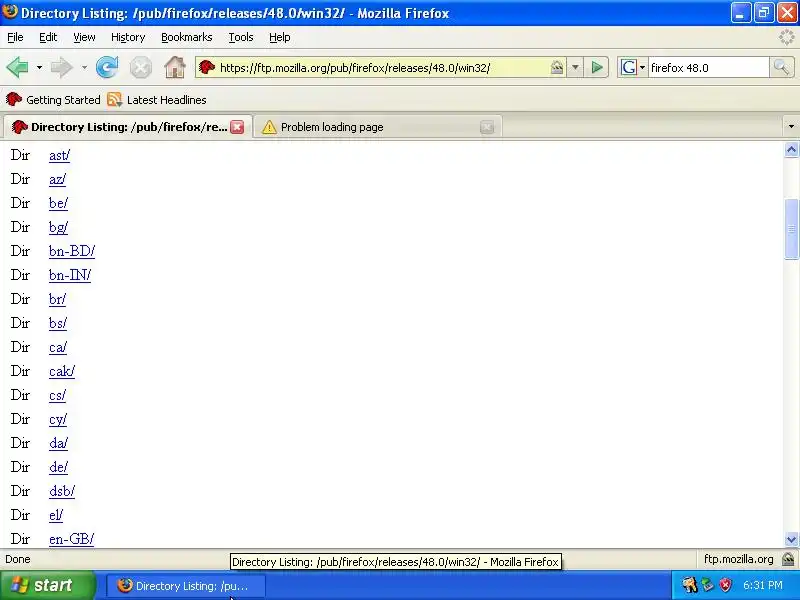Click the scrollbar up arrow

(x=791, y=150)
